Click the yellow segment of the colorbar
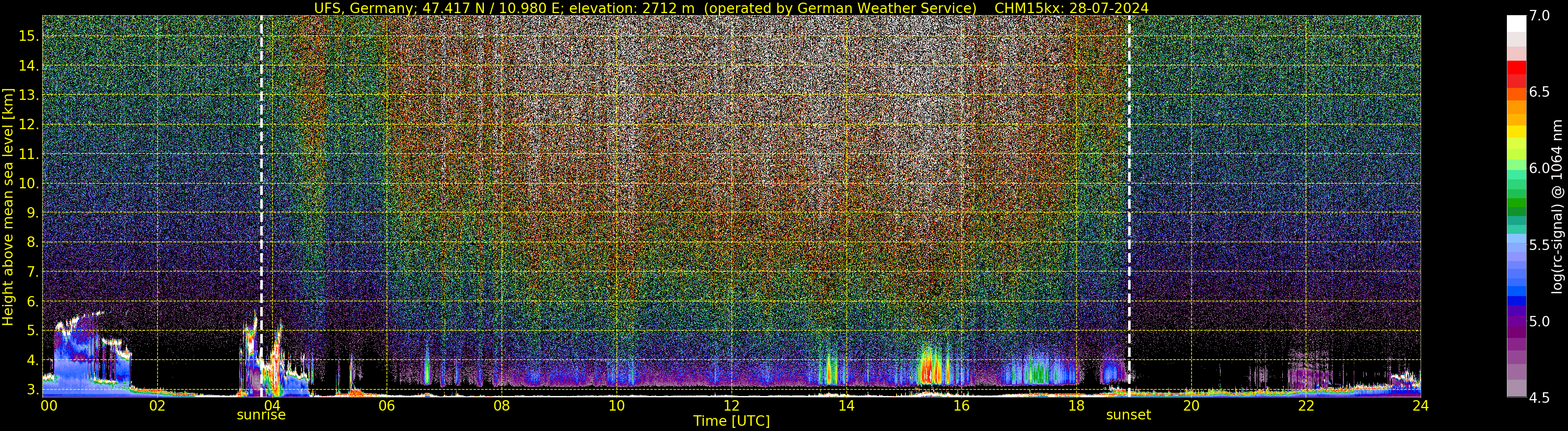The width and height of the screenshot is (1568, 431). pos(1516,132)
